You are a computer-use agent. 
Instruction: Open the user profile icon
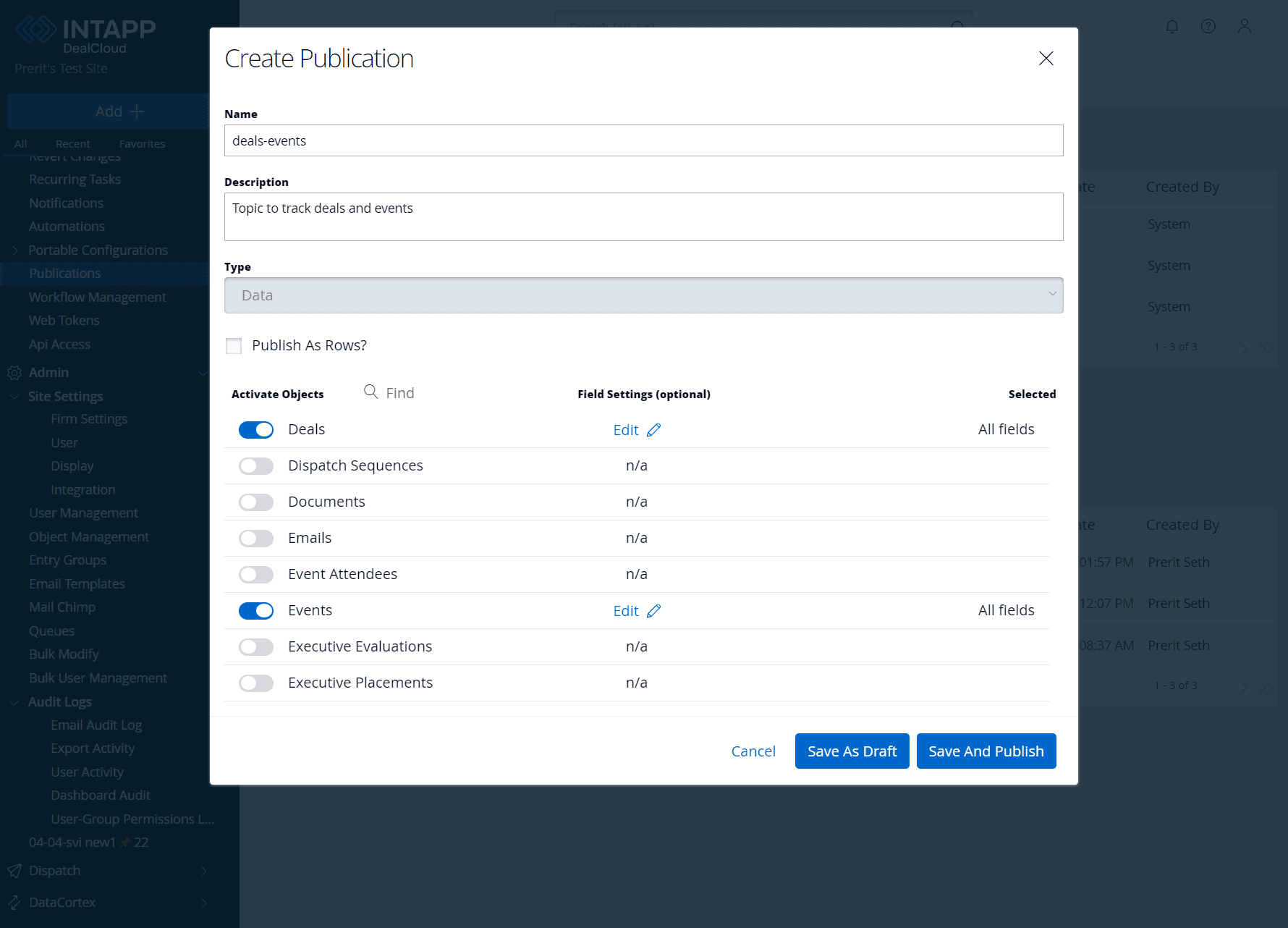(1245, 27)
